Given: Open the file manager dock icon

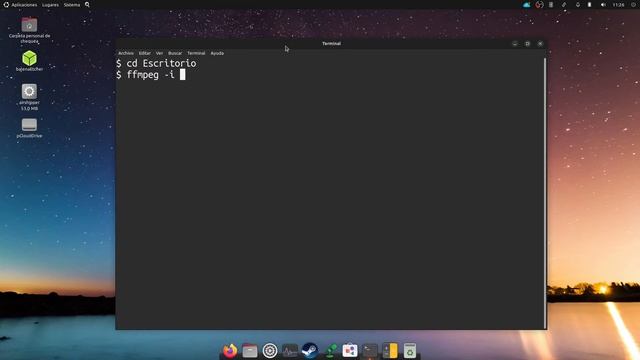Looking at the screenshot, I should 250,351.
